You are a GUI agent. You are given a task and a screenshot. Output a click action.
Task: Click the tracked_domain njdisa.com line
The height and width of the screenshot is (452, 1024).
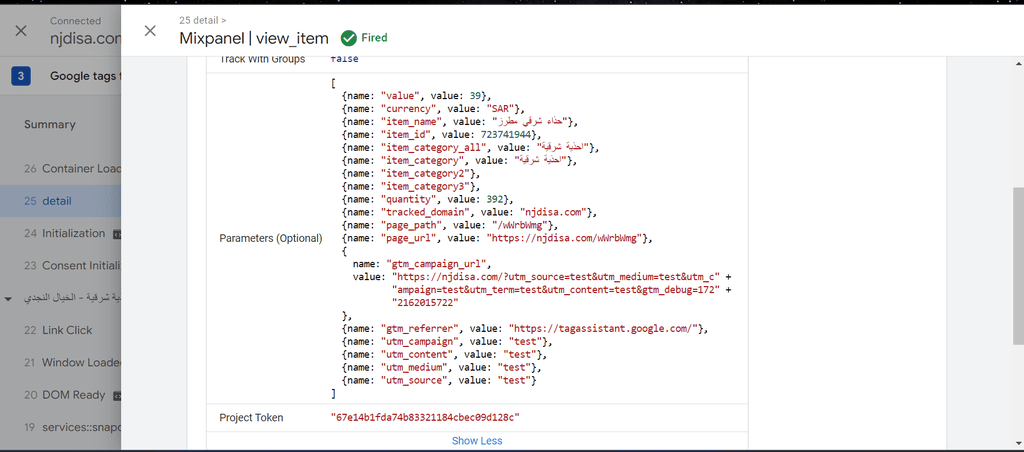470,212
